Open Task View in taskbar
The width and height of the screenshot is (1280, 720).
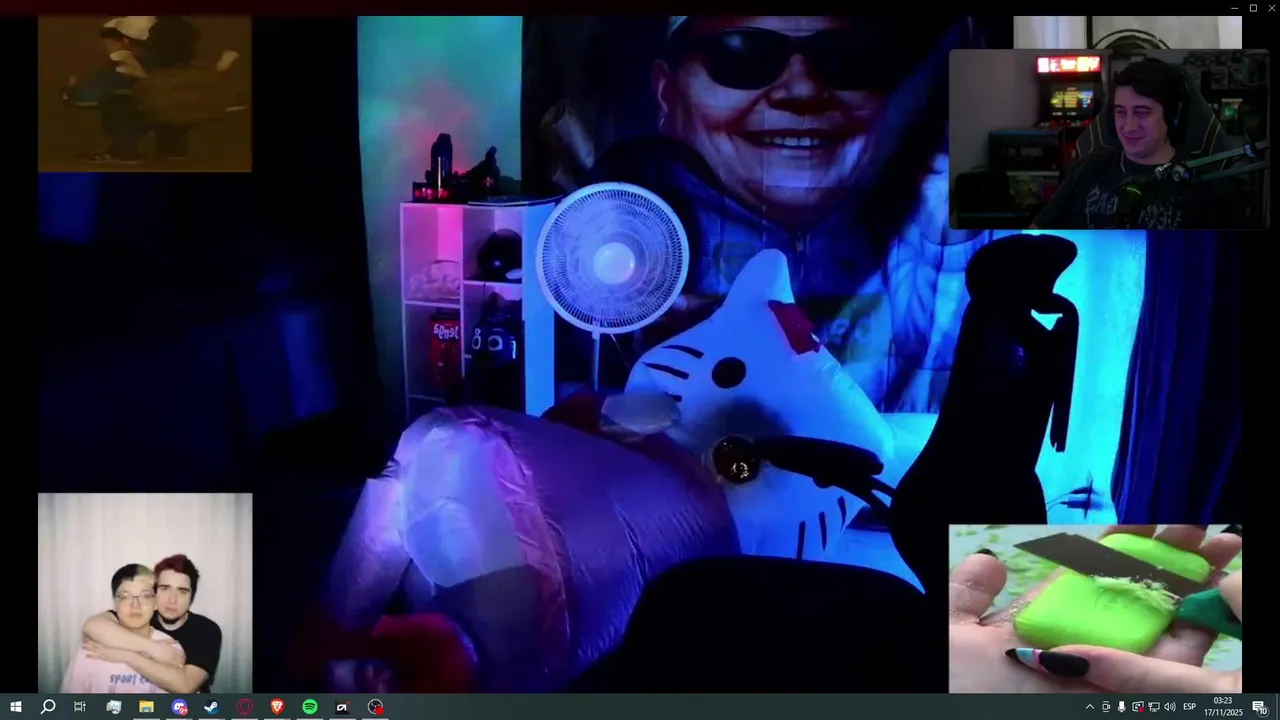(x=80, y=707)
